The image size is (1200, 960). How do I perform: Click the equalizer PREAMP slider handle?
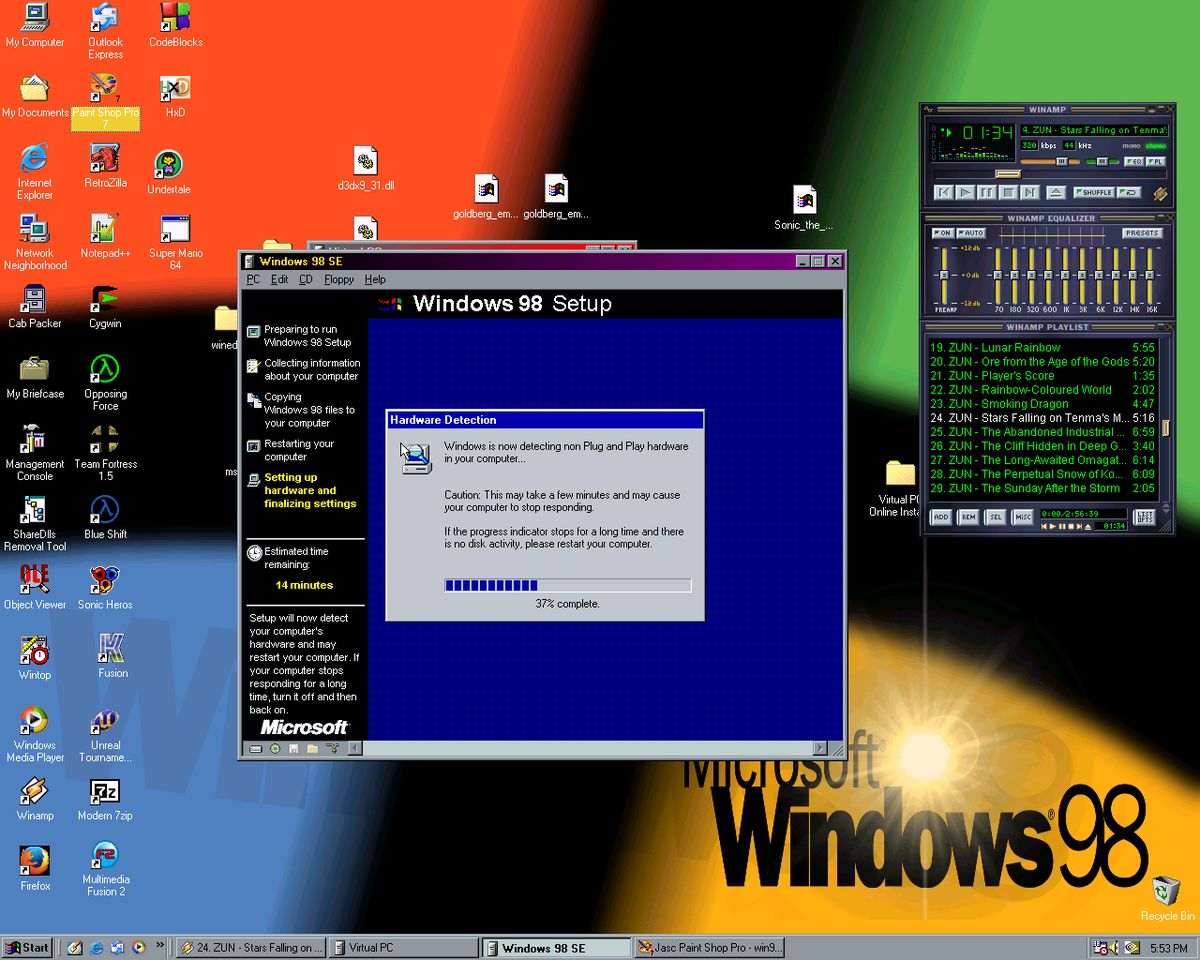click(x=943, y=275)
